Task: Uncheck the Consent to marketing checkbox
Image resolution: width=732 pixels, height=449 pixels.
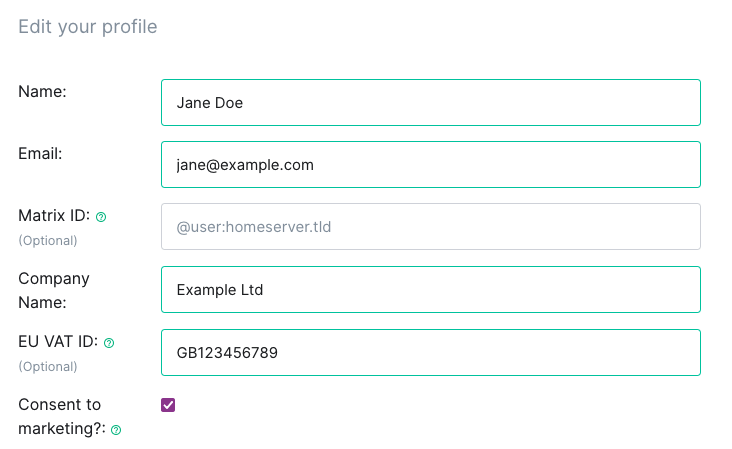Action: click(168, 405)
